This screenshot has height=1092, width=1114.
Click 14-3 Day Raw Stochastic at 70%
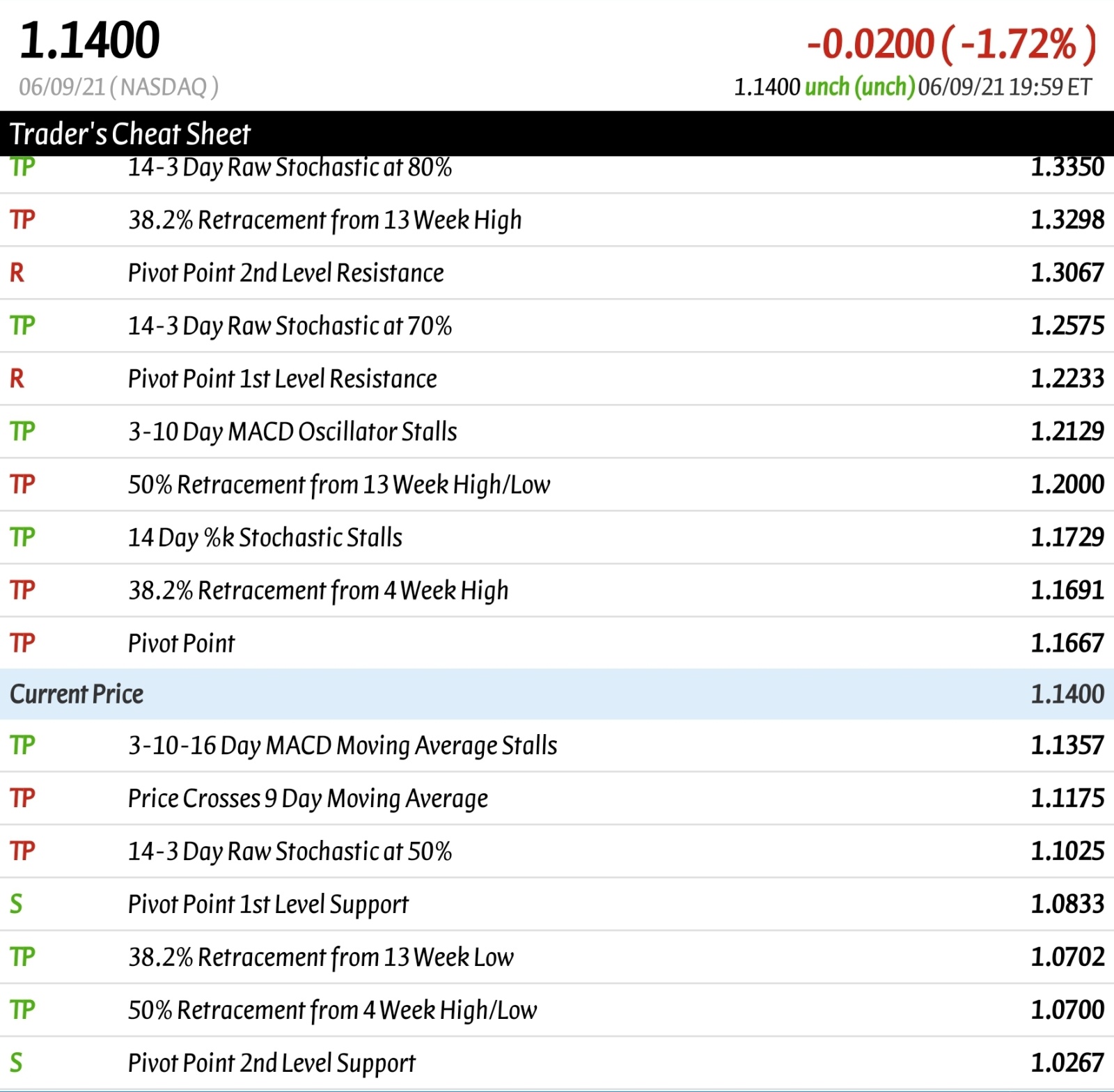(290, 326)
